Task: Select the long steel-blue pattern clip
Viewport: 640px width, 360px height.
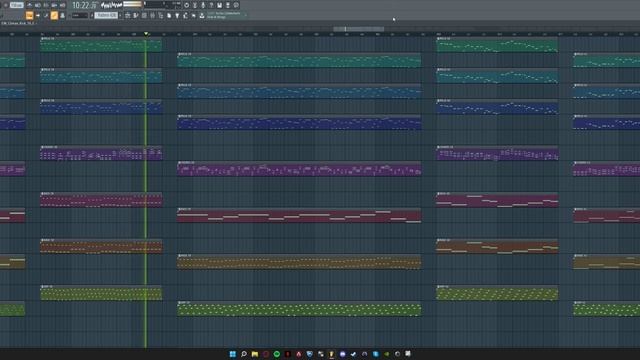Action: pyautogui.click(x=299, y=91)
